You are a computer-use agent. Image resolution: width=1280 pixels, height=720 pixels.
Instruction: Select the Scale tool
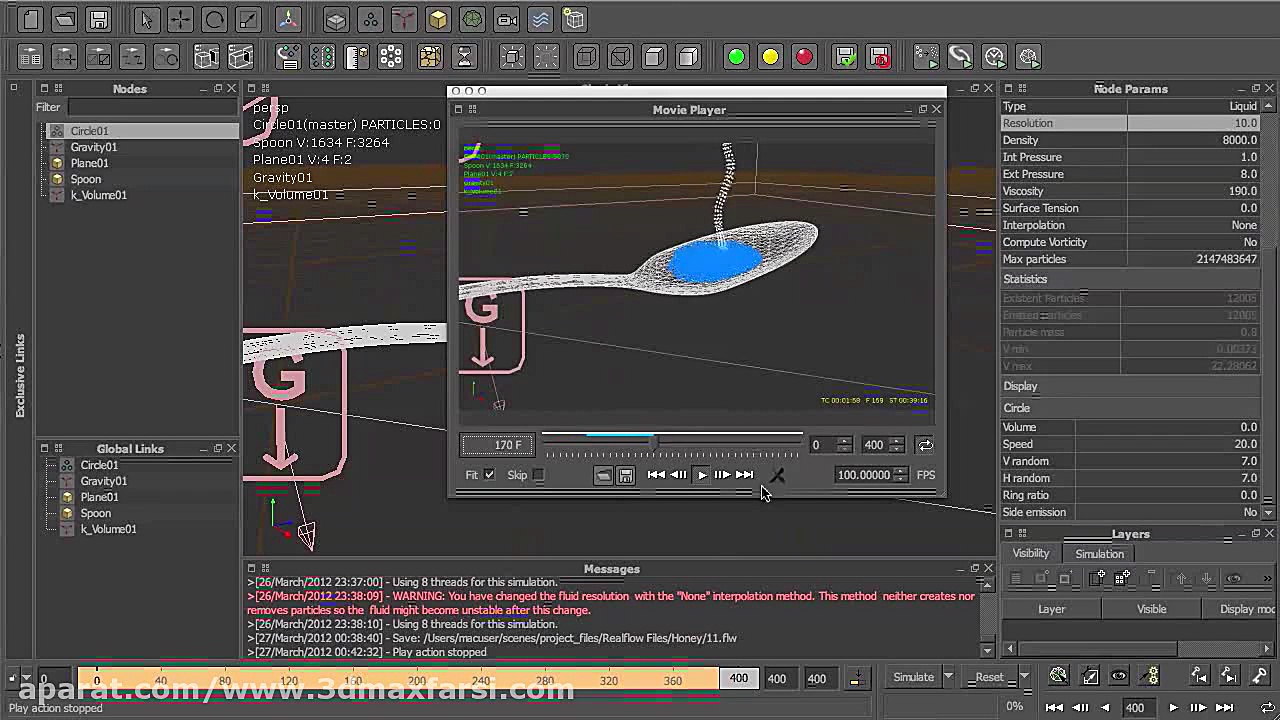coord(246,19)
